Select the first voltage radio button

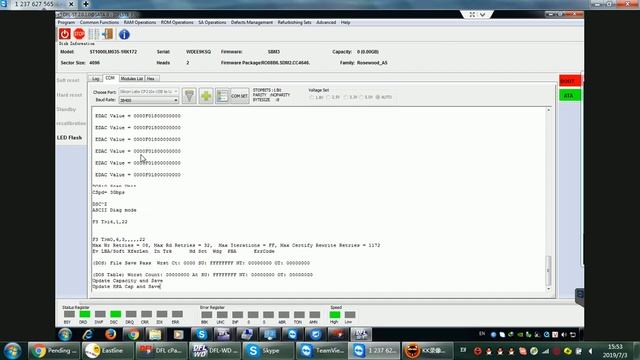312,97
